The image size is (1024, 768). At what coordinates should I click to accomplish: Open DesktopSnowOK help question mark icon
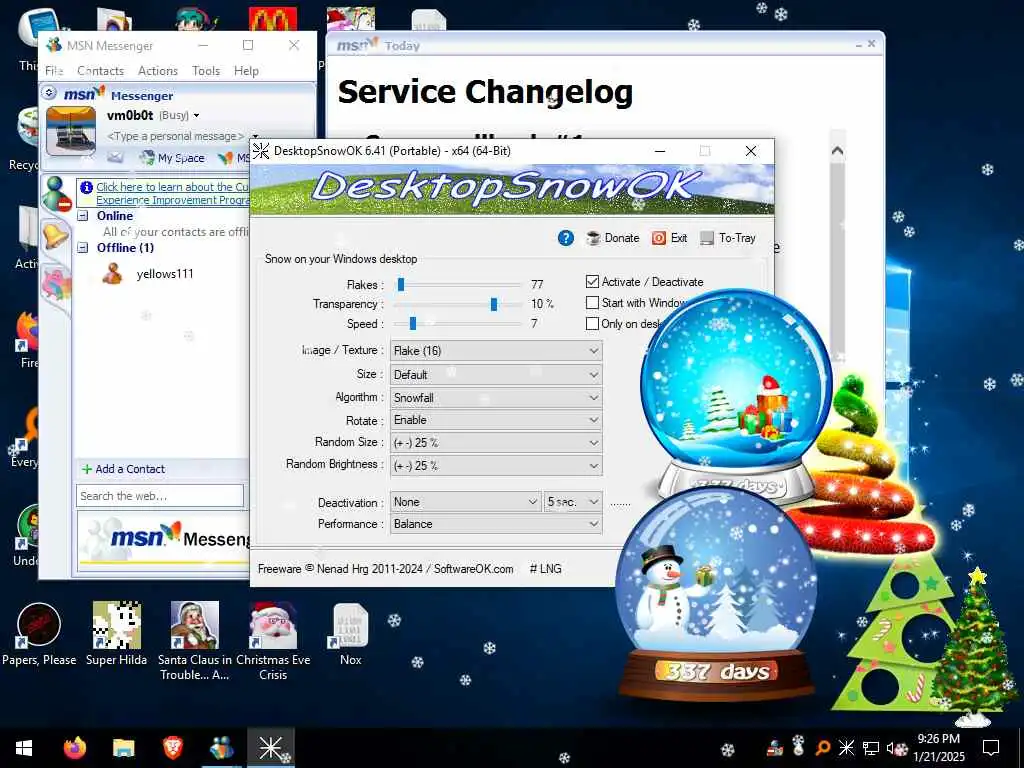[x=566, y=238]
